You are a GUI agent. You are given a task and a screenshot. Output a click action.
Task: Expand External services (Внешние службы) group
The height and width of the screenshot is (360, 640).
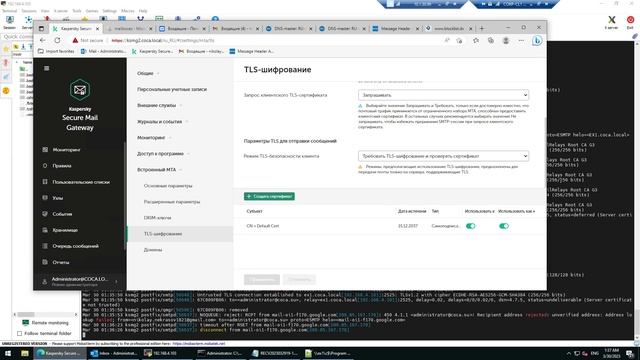[159, 105]
